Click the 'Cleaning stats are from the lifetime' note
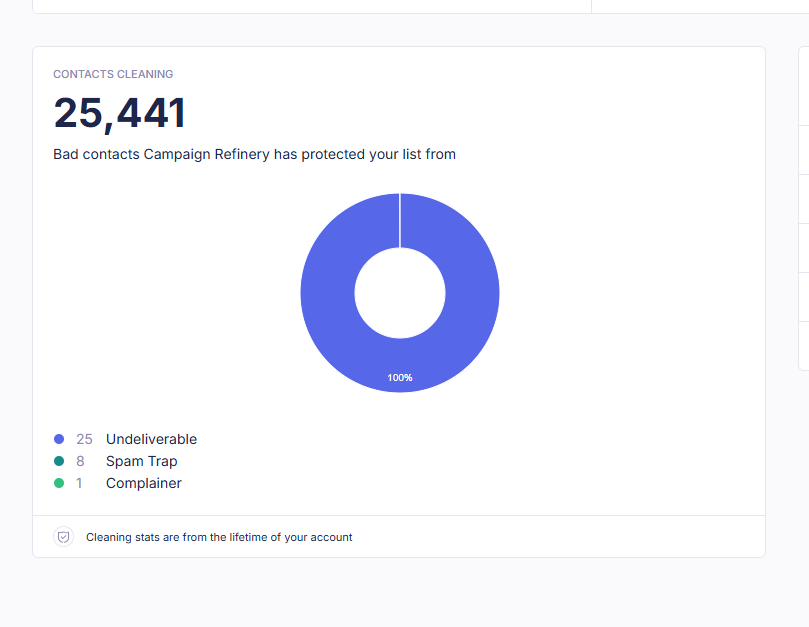Viewport: 809px width, 627px height. click(x=219, y=537)
